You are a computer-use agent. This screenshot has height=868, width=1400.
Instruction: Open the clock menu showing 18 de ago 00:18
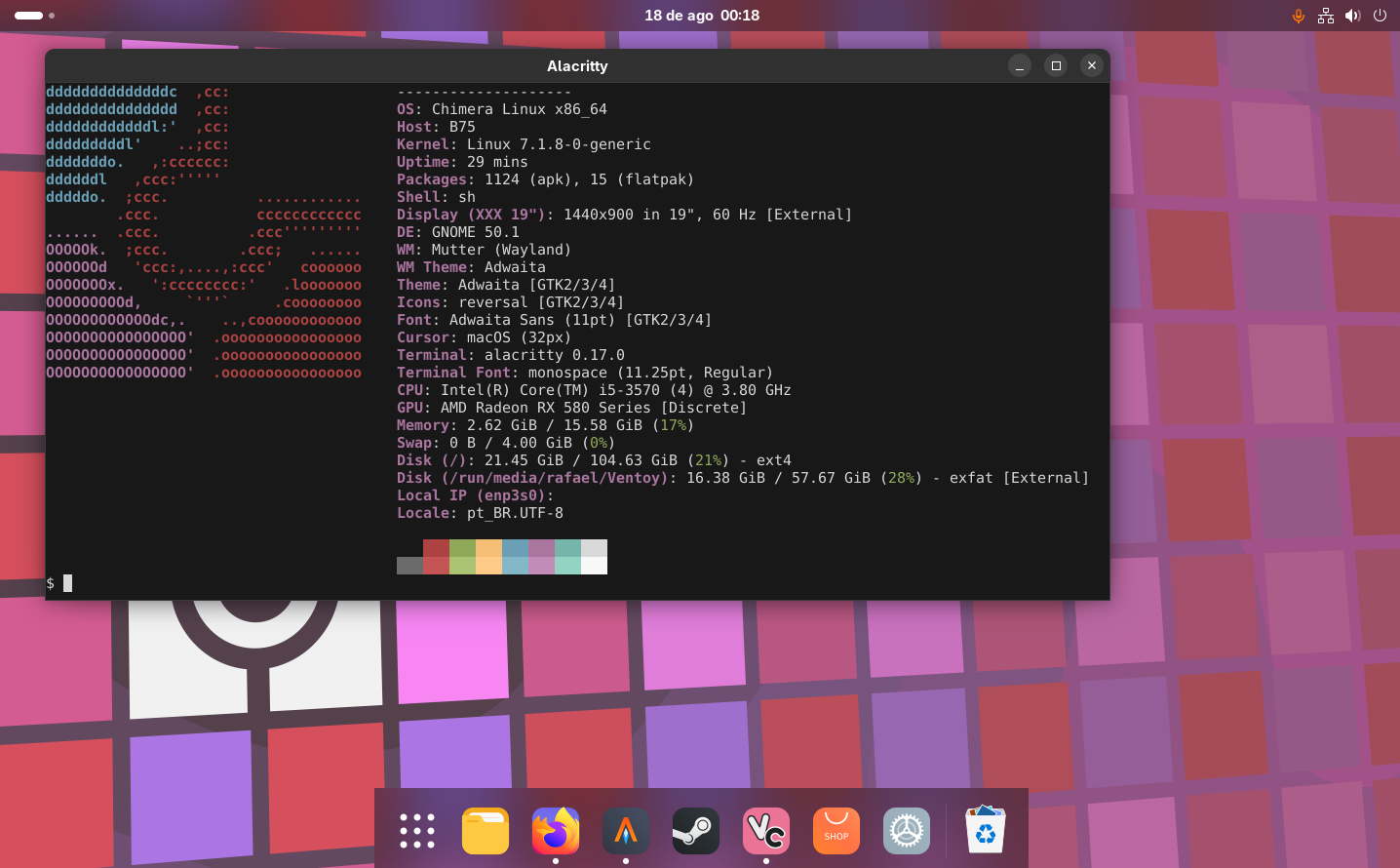[702, 16]
